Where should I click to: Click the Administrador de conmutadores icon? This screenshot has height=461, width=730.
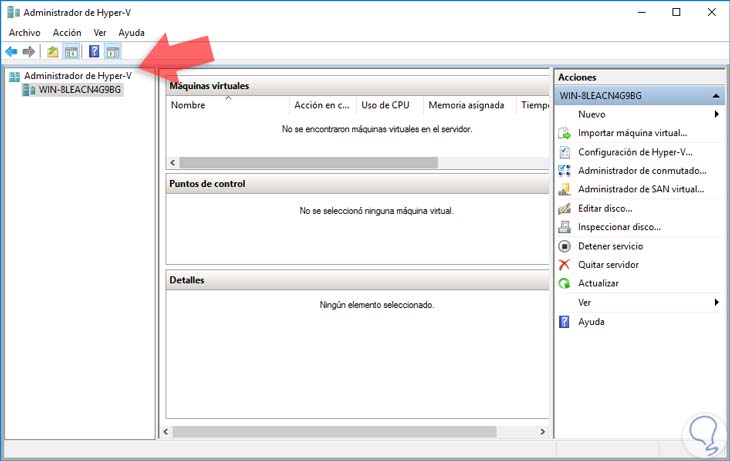click(564, 170)
